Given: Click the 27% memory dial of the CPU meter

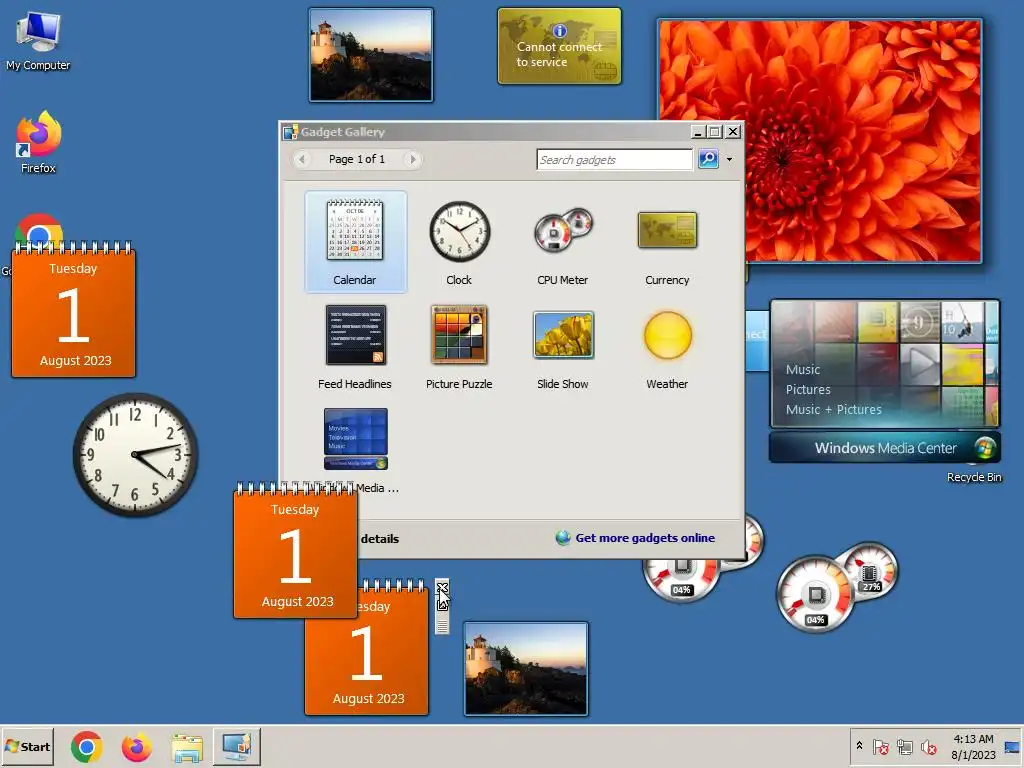Looking at the screenshot, I should 869,573.
